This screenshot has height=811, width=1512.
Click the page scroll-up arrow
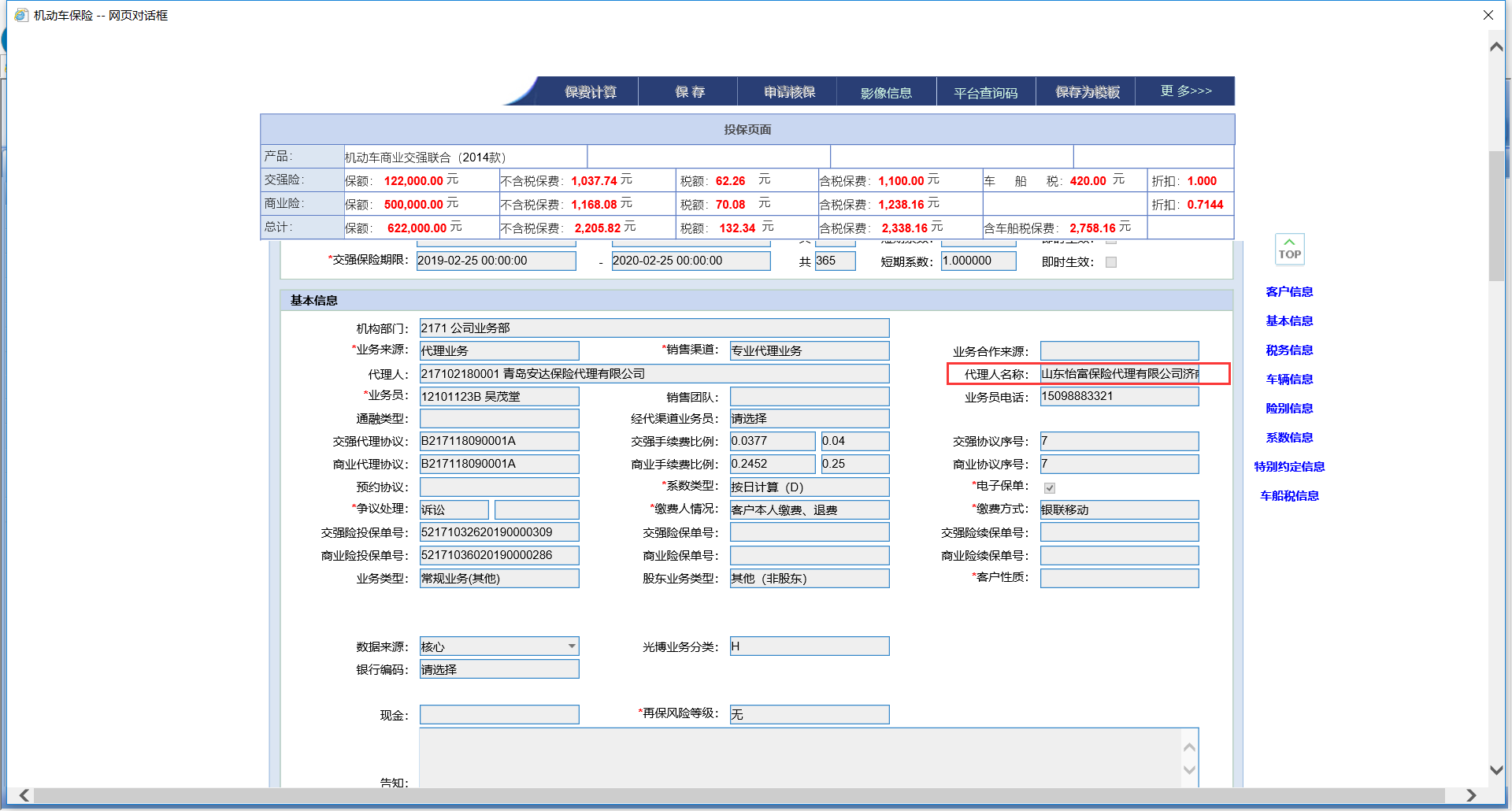coord(1496,46)
